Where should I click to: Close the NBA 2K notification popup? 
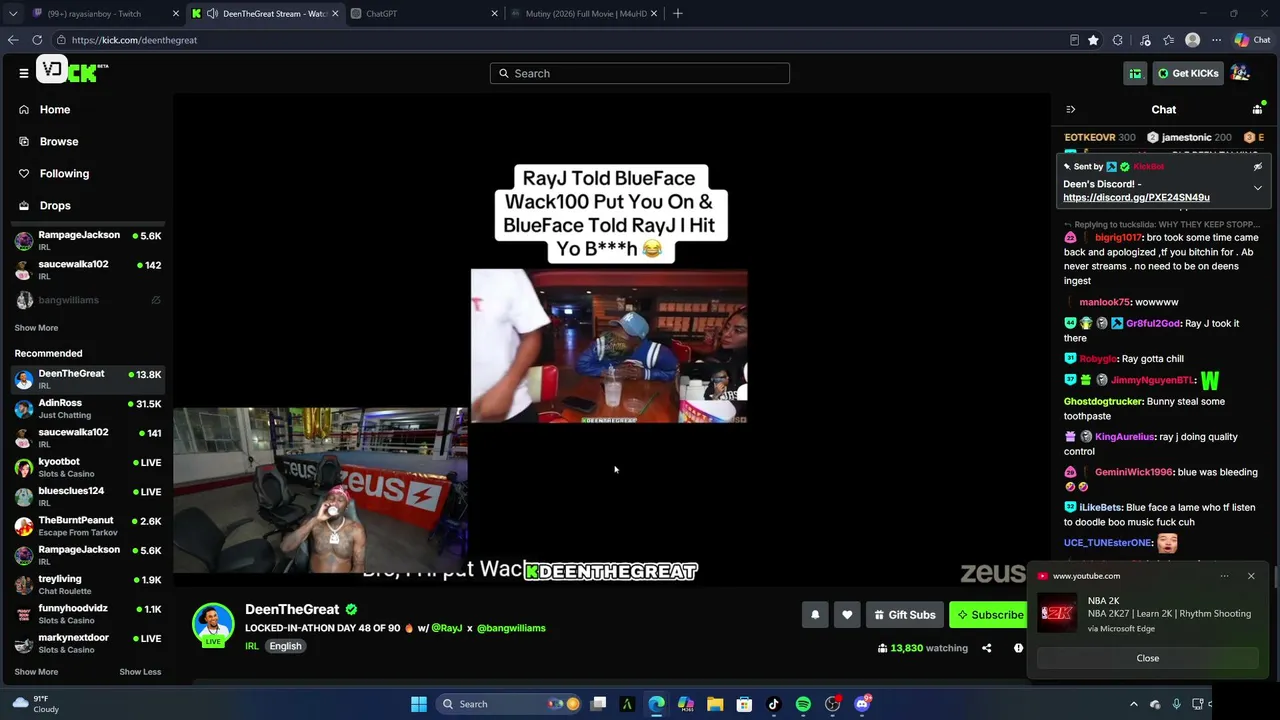(1147, 658)
